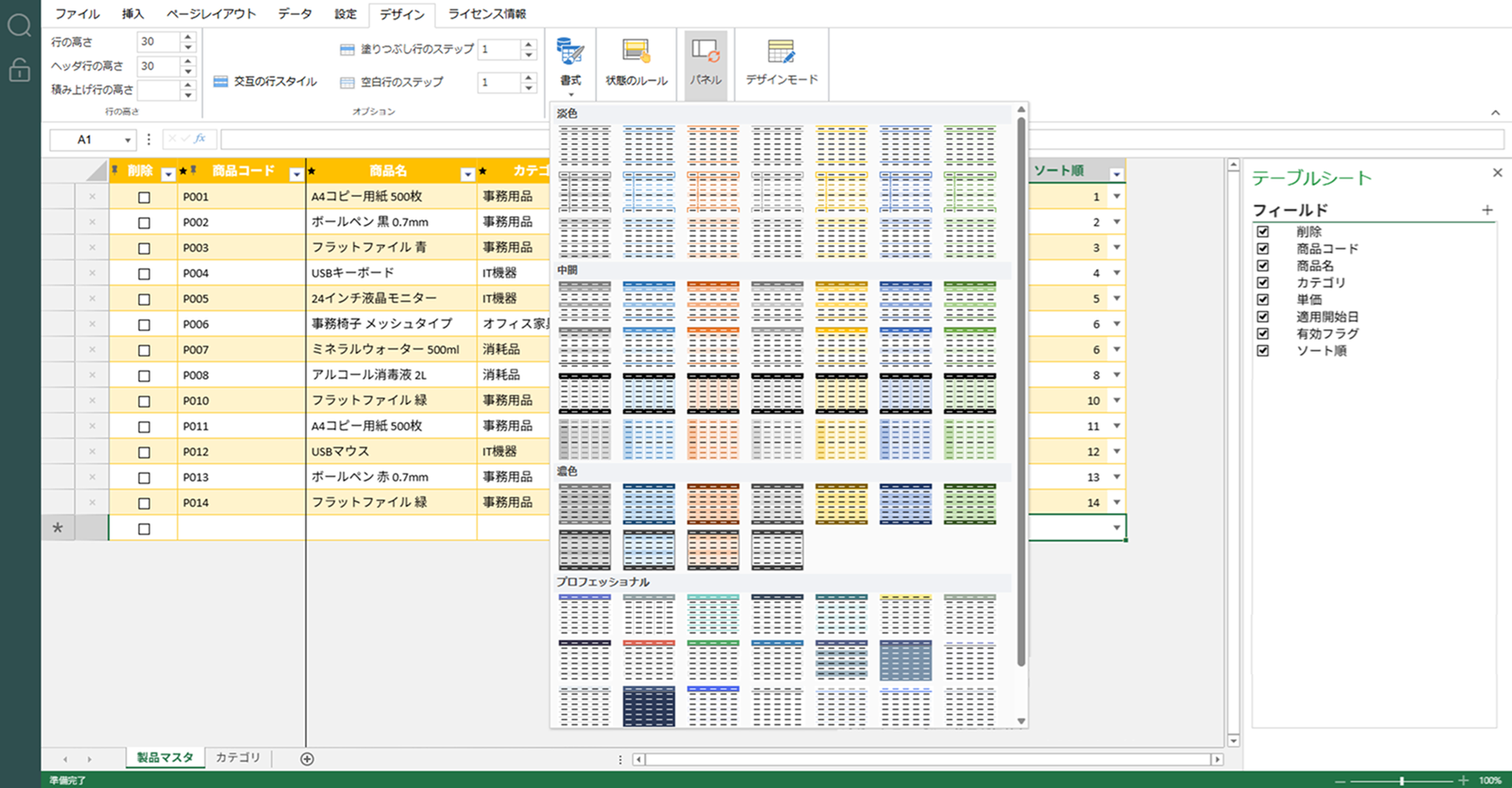
Task: Open the Name Box dropdown showing A1
Action: click(127, 139)
